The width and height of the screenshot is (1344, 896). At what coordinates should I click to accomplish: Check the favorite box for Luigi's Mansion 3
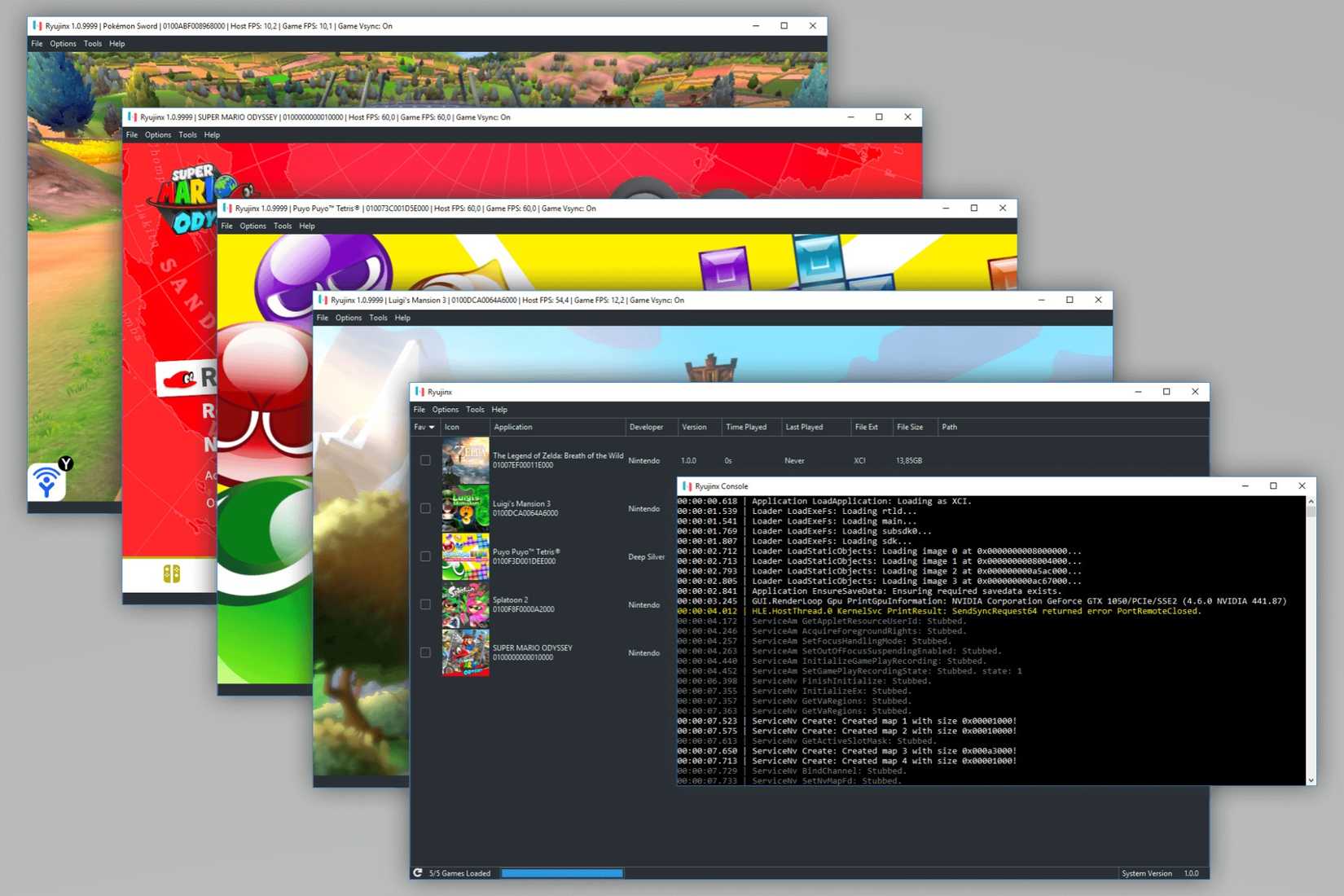[x=424, y=507]
